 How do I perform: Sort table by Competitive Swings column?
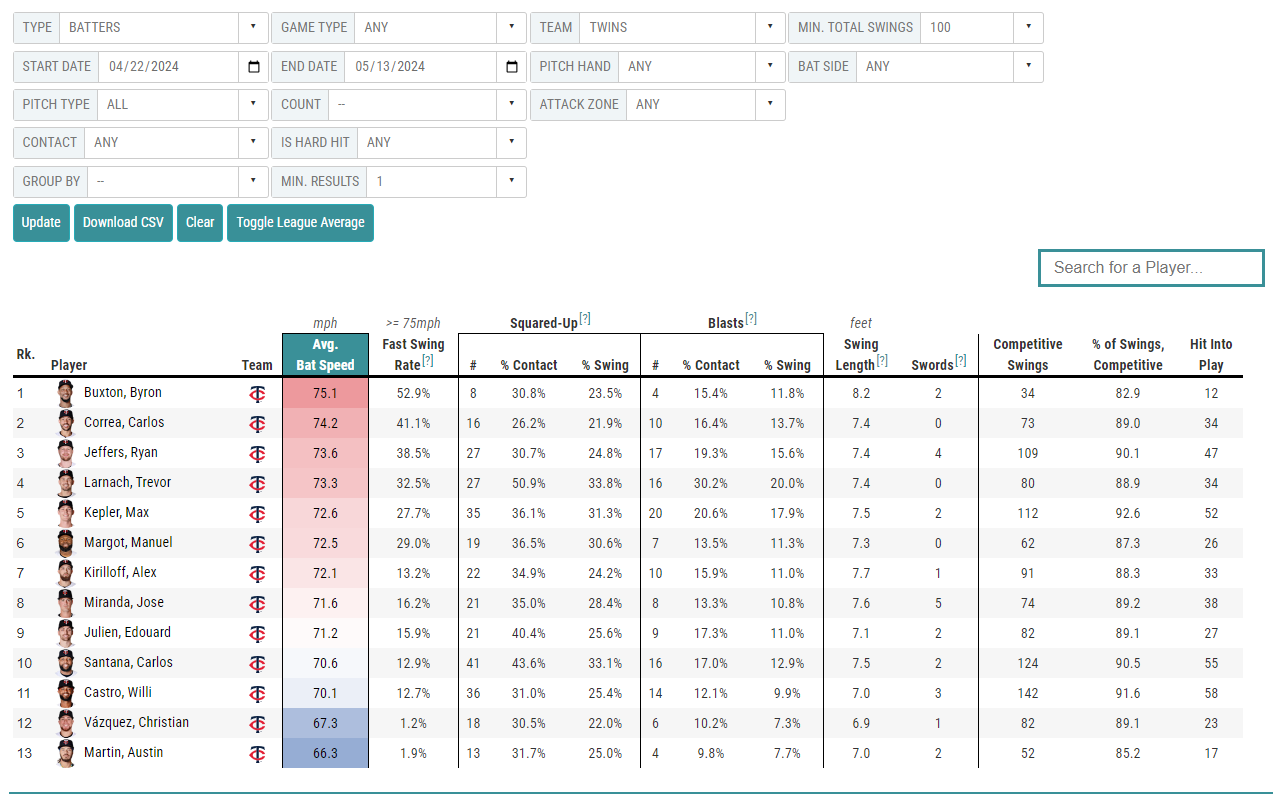click(1027, 355)
